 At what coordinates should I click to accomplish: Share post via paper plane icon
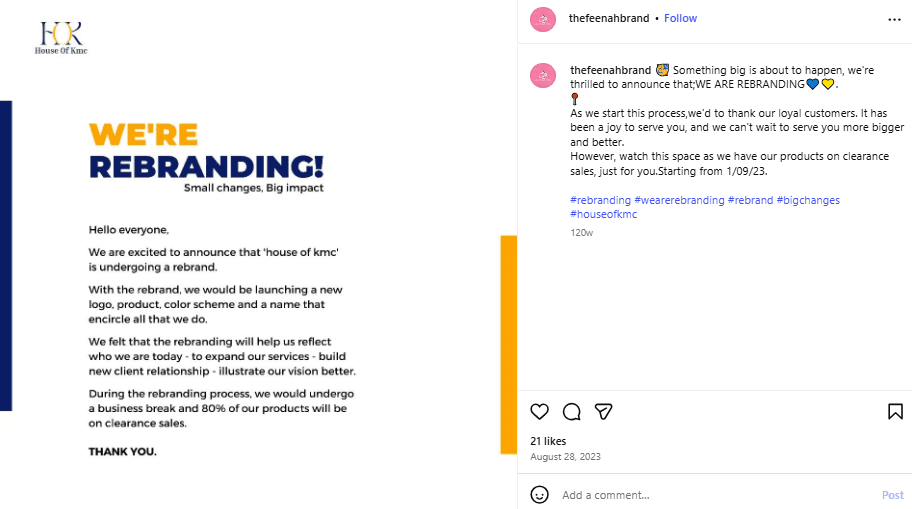[x=604, y=412]
